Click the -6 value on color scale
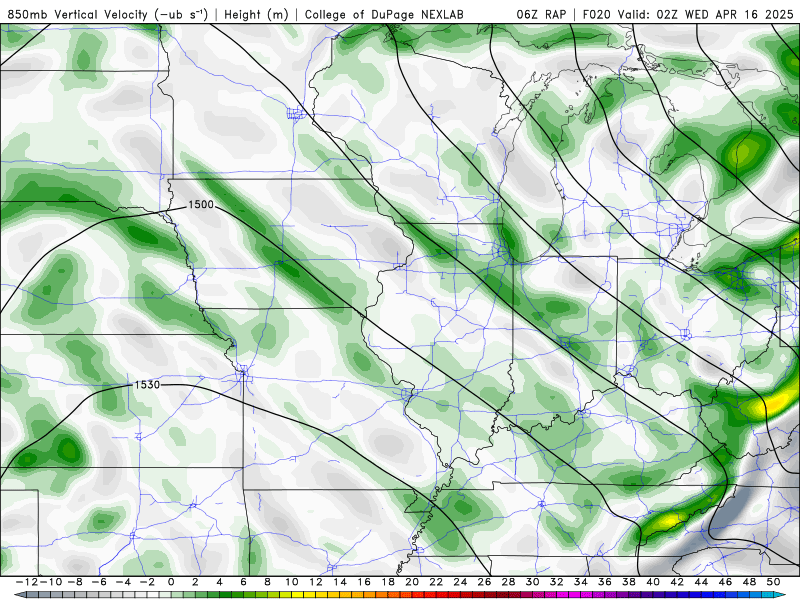800x600 pixels. [x=98, y=582]
